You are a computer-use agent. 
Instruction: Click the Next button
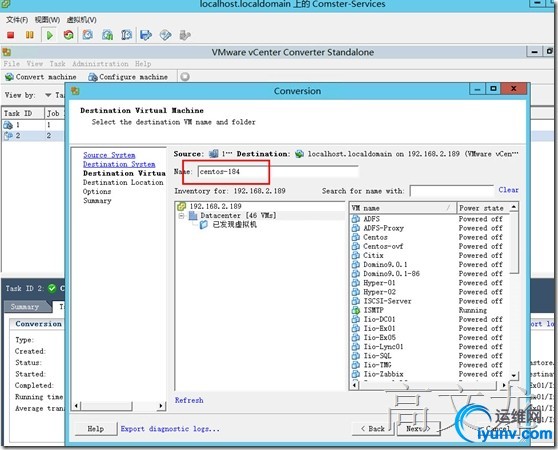[x=418, y=429]
